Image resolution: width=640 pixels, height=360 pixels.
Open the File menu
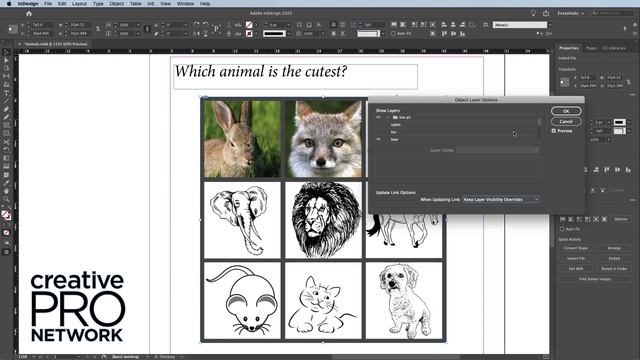pos(48,3)
